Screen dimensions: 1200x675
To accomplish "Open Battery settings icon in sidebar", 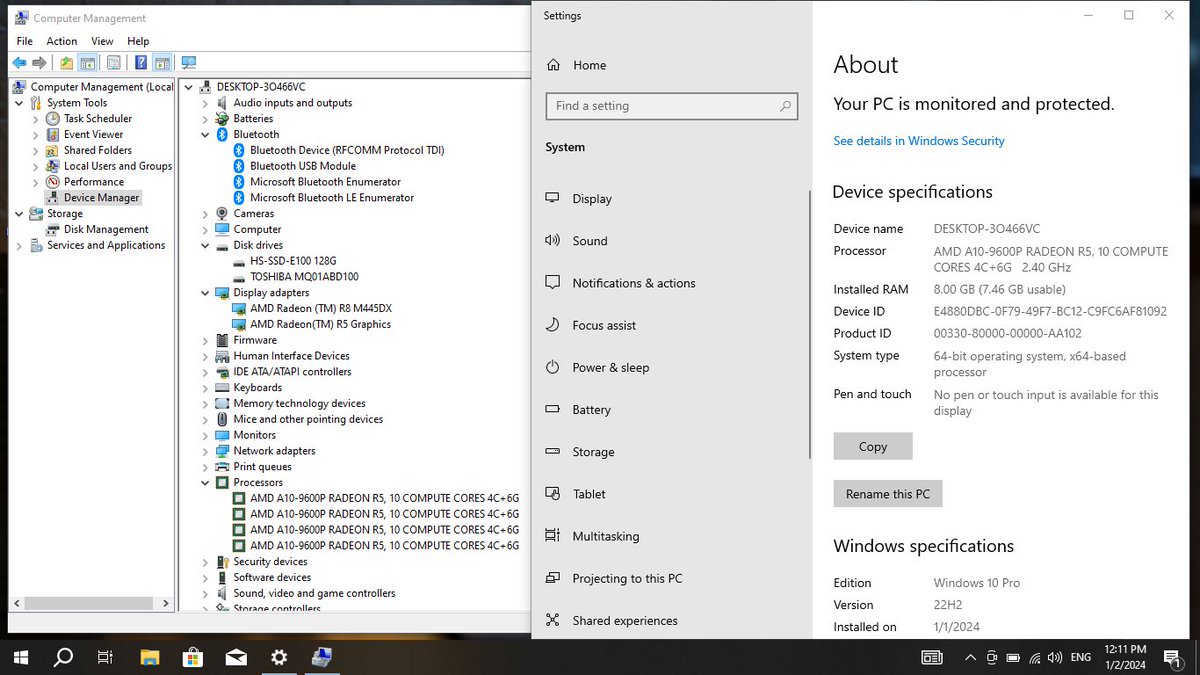I will click(x=552, y=409).
